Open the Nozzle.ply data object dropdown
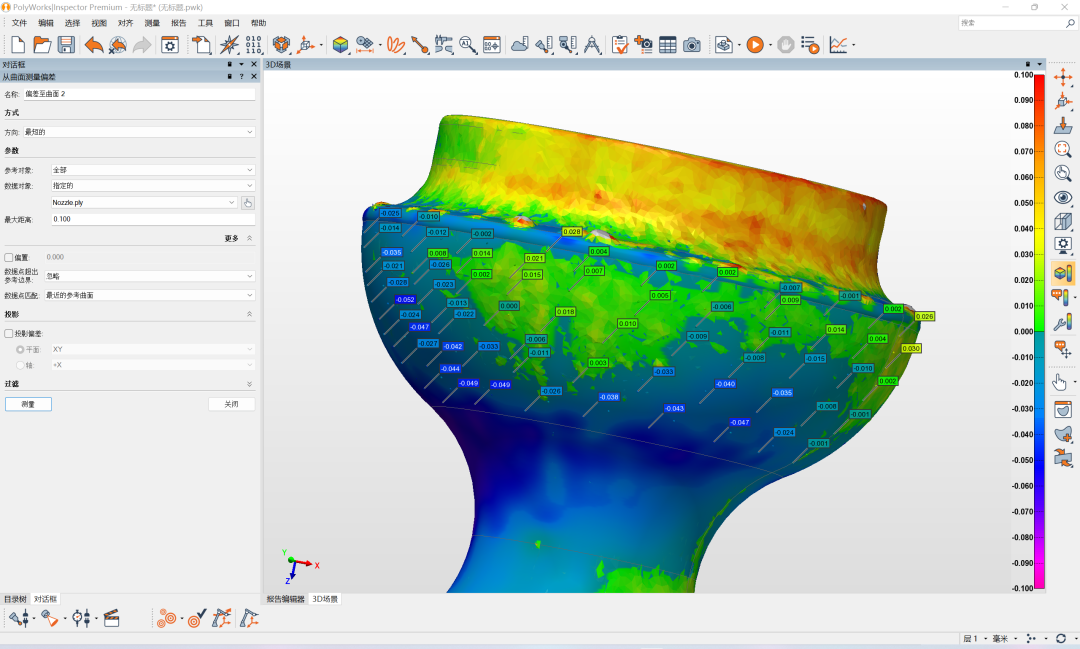The width and height of the screenshot is (1080, 649). pos(144,202)
